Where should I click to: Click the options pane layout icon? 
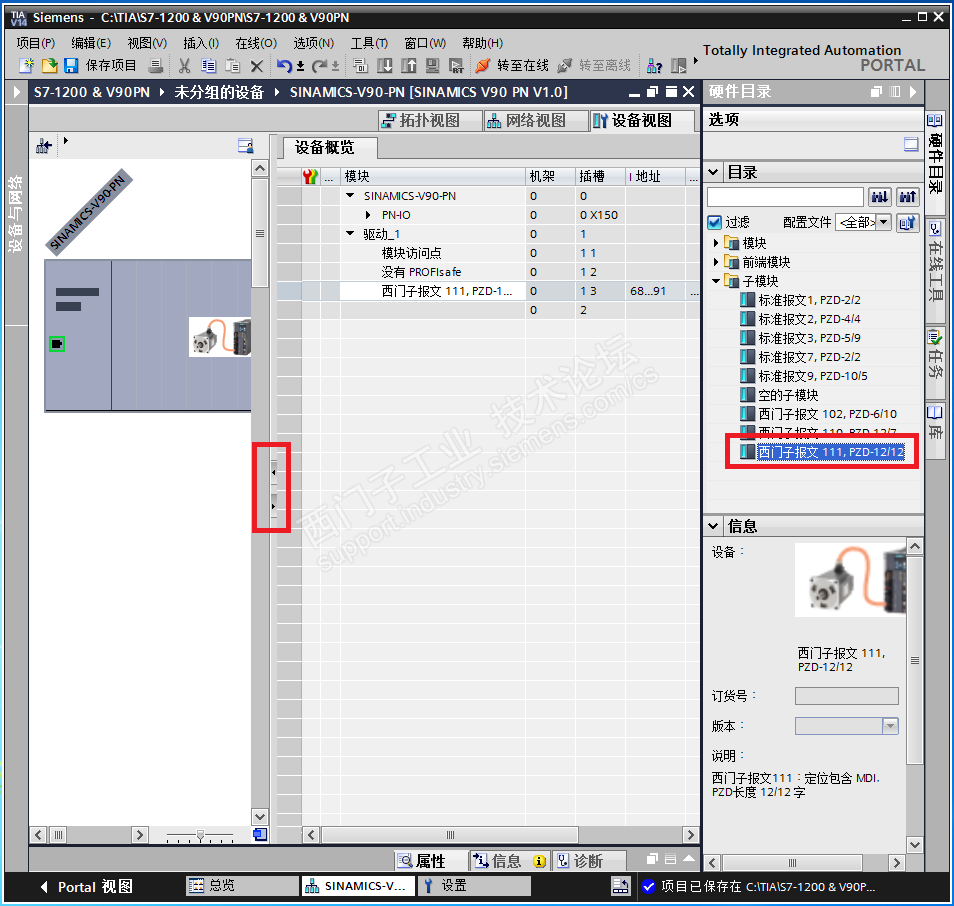pos(911,144)
